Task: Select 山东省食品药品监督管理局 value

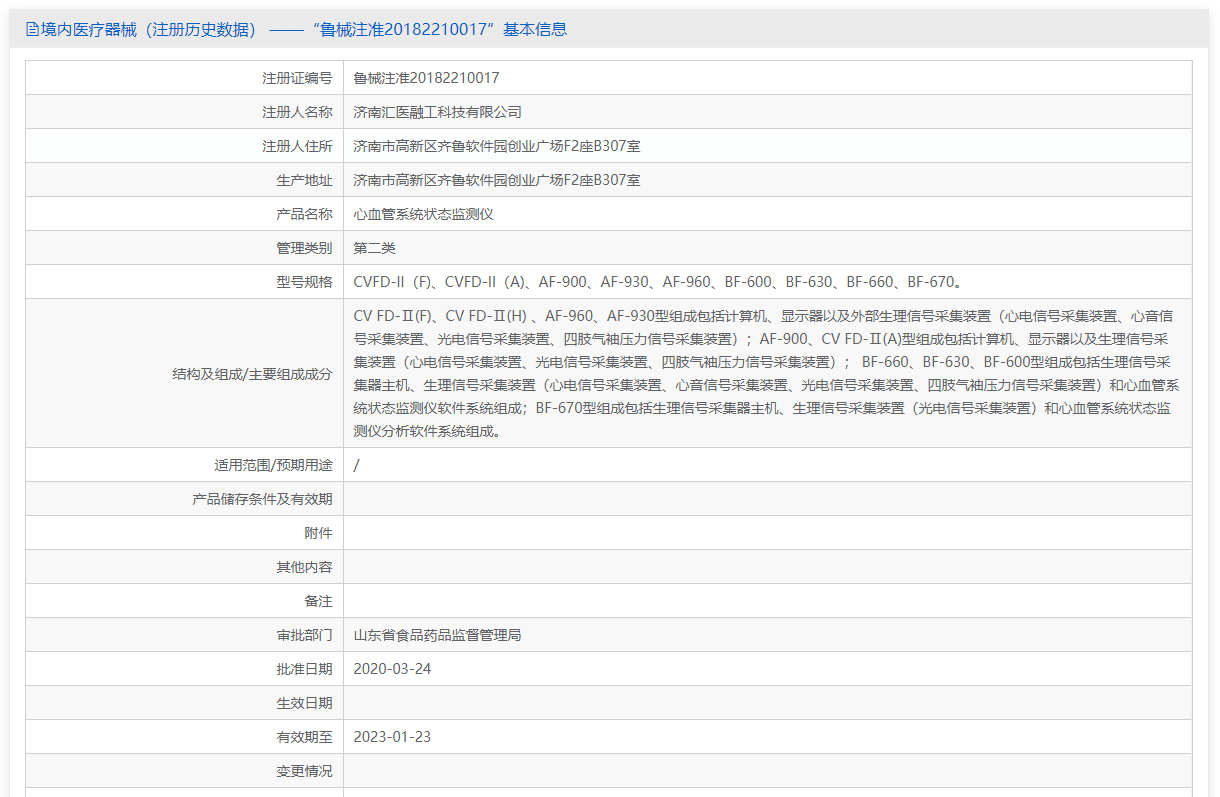Action: point(438,635)
